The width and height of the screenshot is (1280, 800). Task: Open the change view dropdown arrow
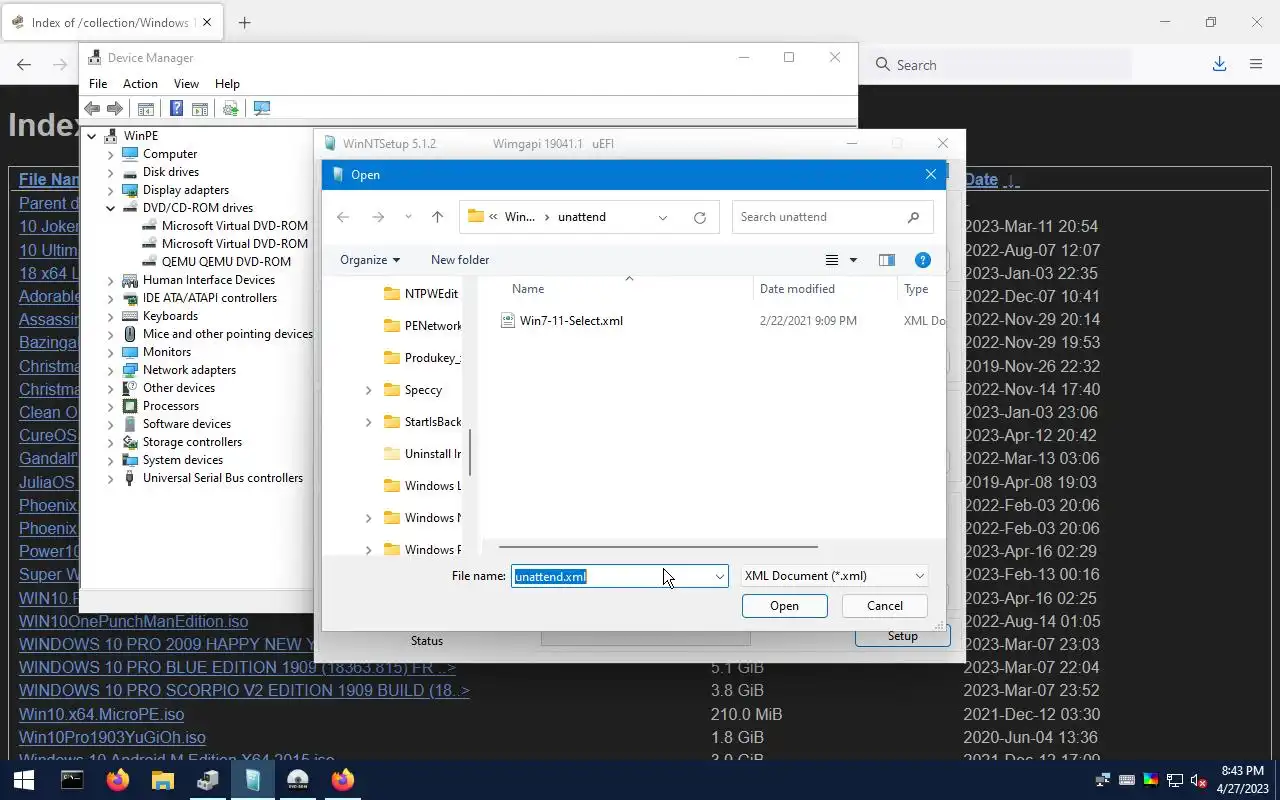pyautogui.click(x=853, y=260)
